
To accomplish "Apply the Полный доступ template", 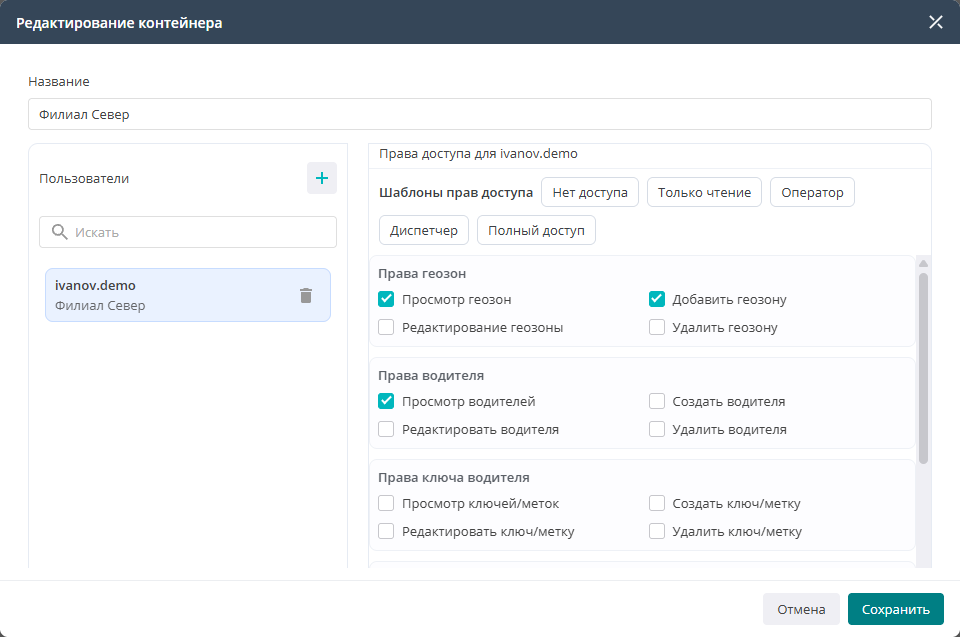I will tap(536, 230).
